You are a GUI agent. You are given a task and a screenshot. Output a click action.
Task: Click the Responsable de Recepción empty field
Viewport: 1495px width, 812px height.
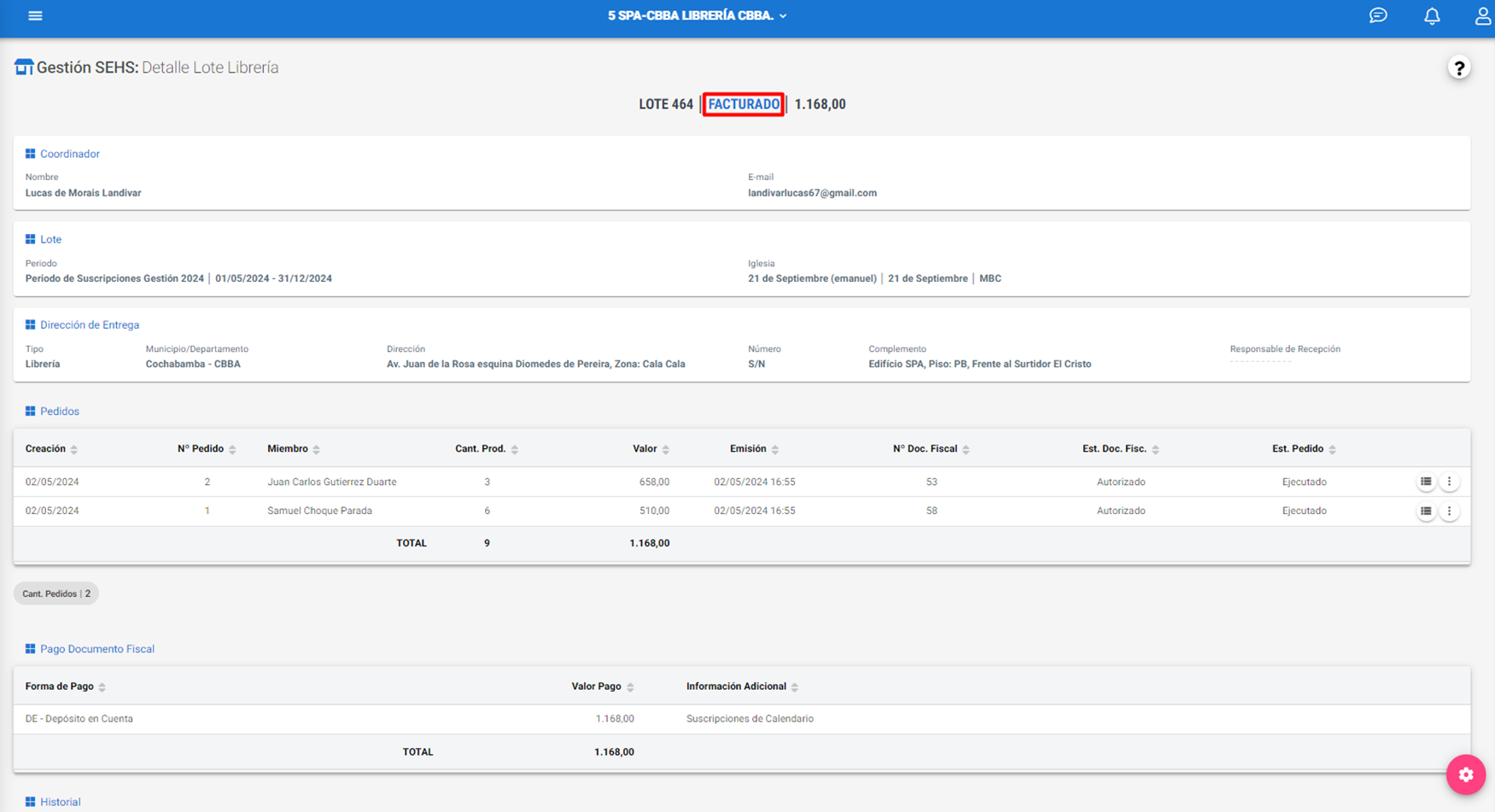(x=1260, y=362)
